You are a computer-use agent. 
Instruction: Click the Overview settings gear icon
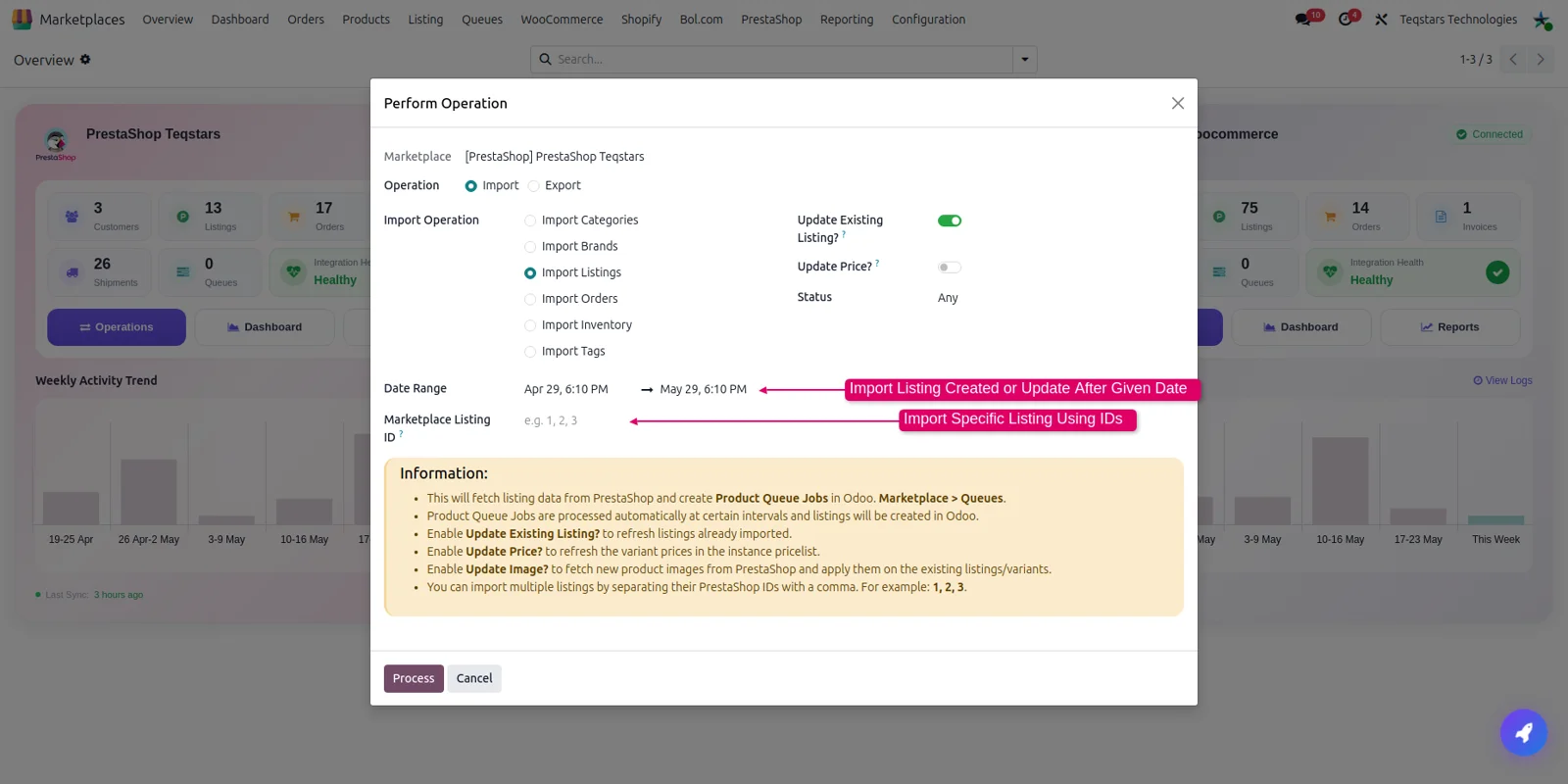pyautogui.click(x=85, y=60)
